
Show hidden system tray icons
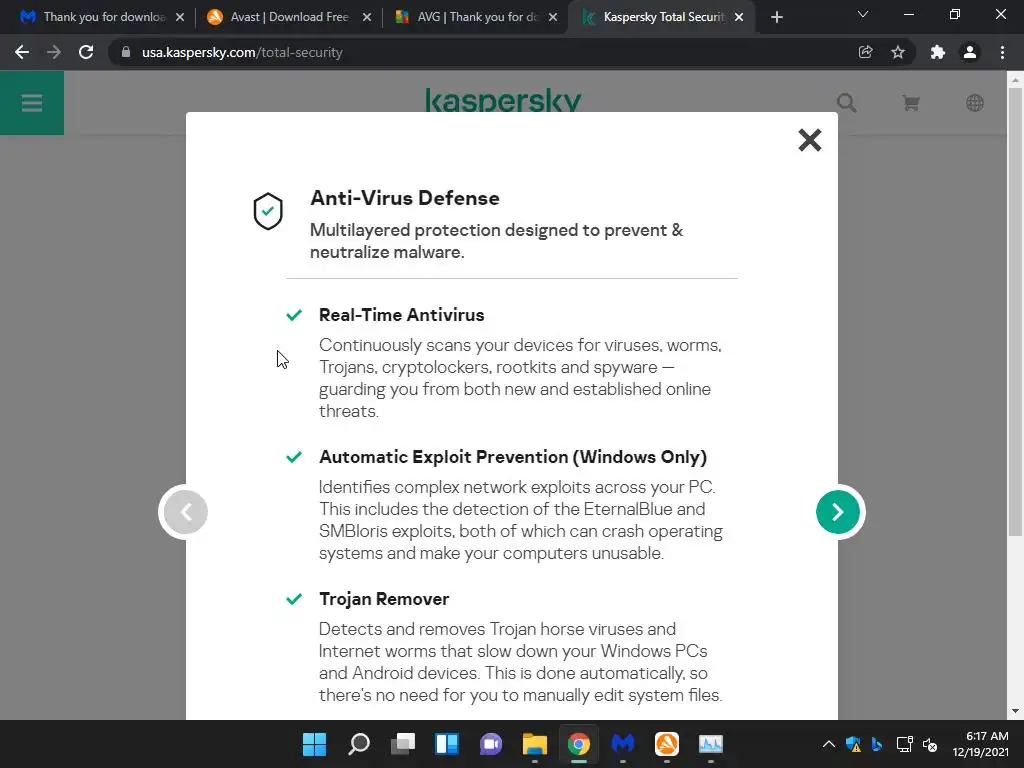[x=828, y=744]
